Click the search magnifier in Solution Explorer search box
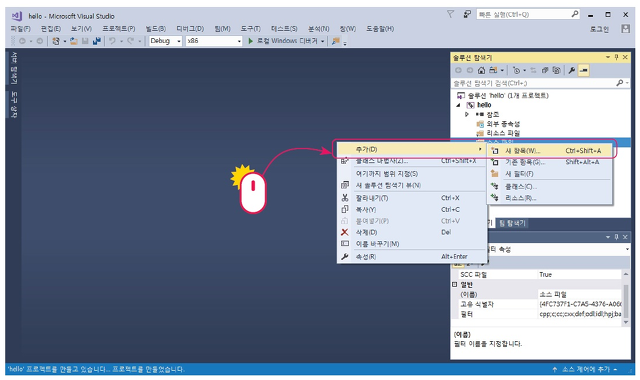 point(620,83)
